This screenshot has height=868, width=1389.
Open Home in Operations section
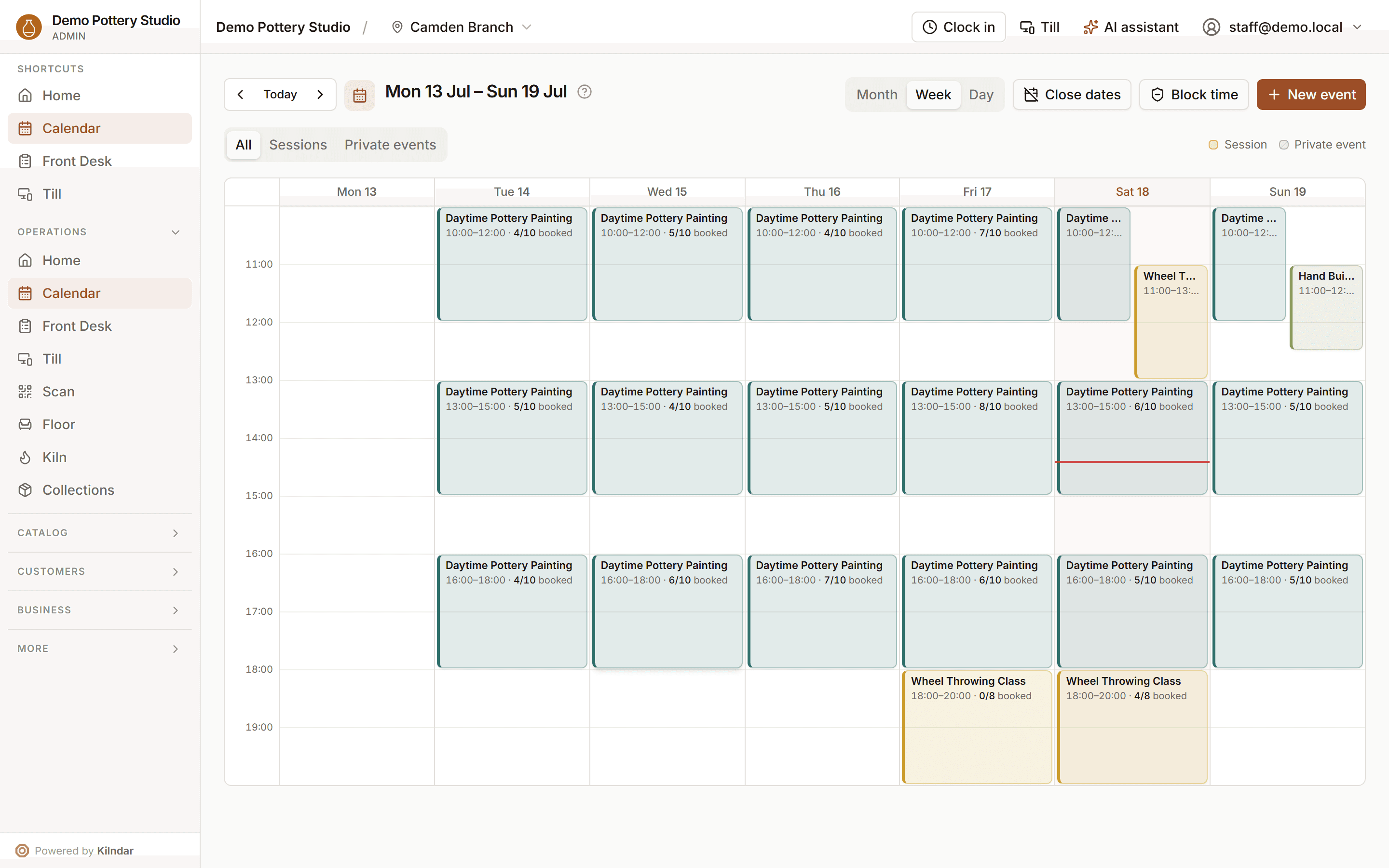(x=100, y=260)
